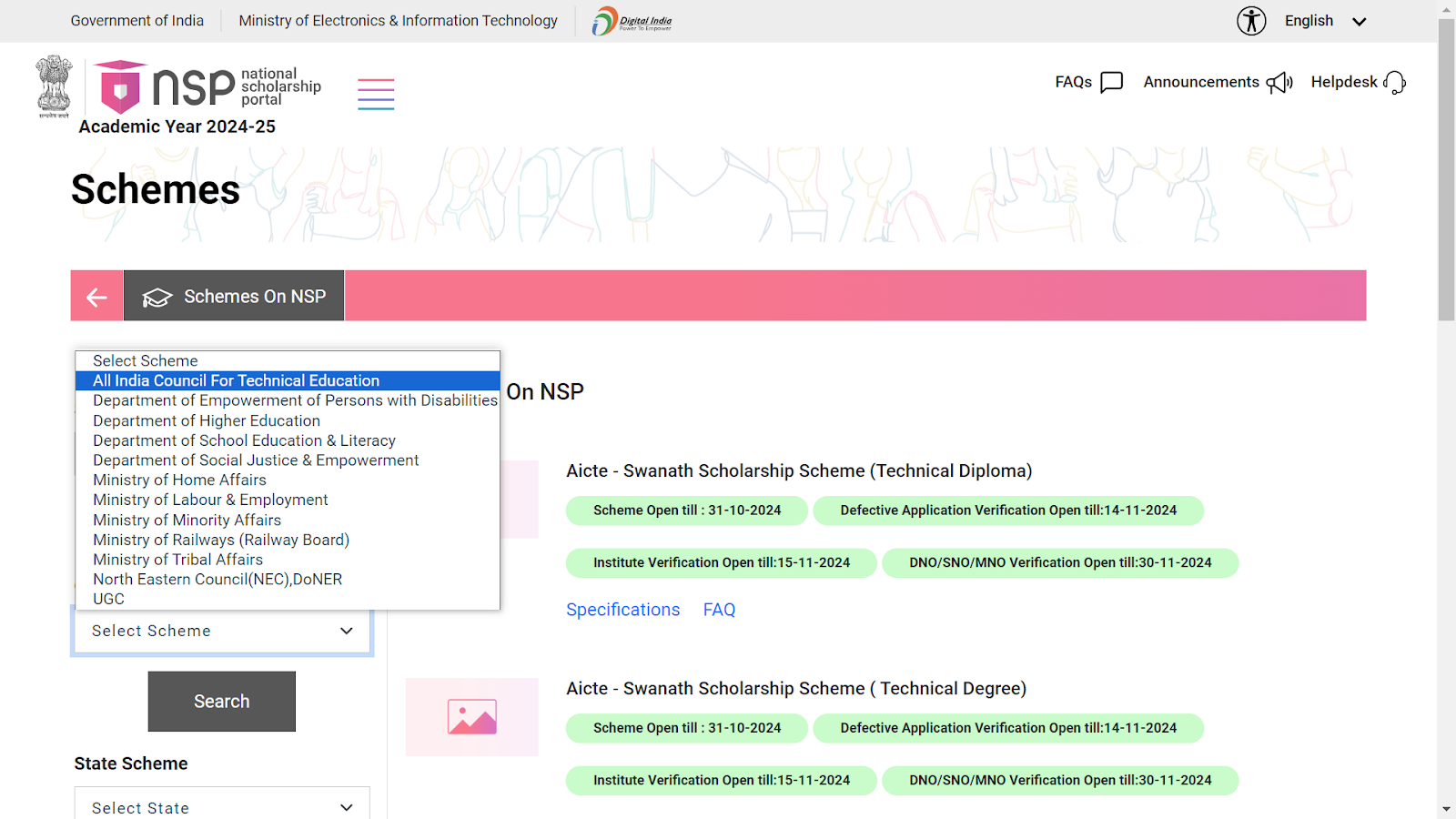1456x819 pixels.
Task: Click Ministry of Electronics & Information Technology link
Action: [x=399, y=21]
